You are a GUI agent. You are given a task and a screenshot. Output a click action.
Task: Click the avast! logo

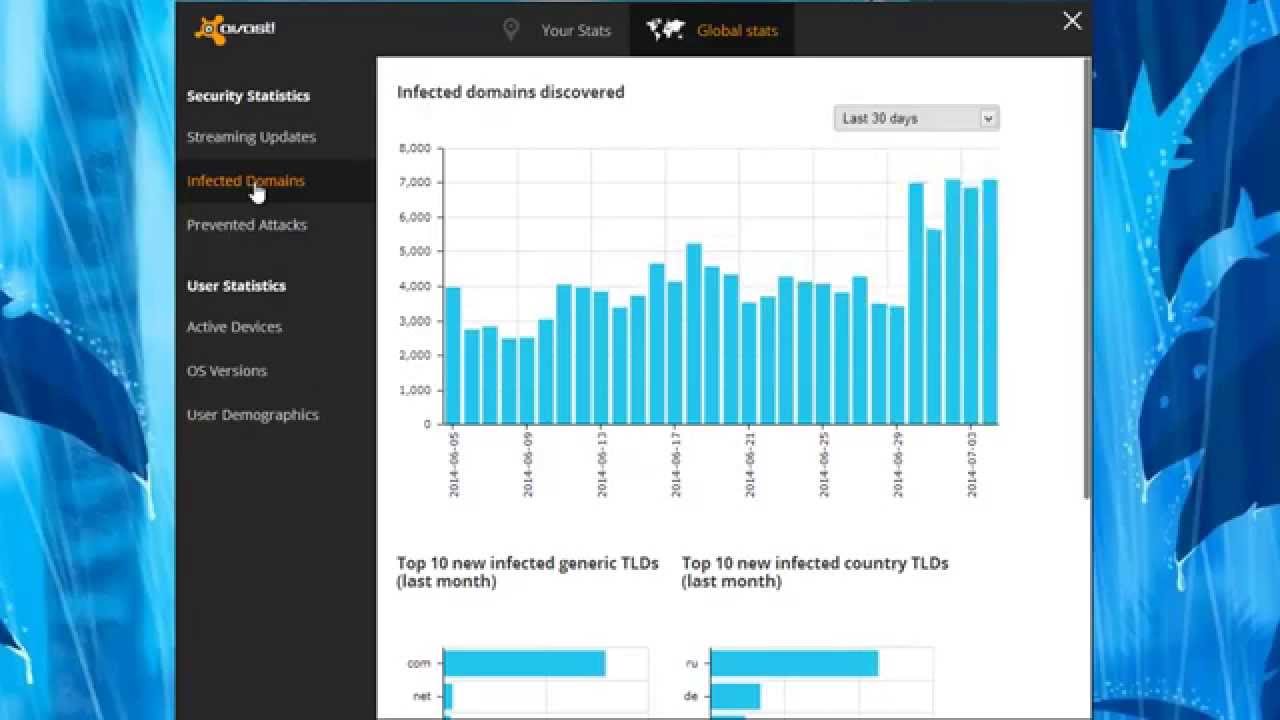pos(235,29)
